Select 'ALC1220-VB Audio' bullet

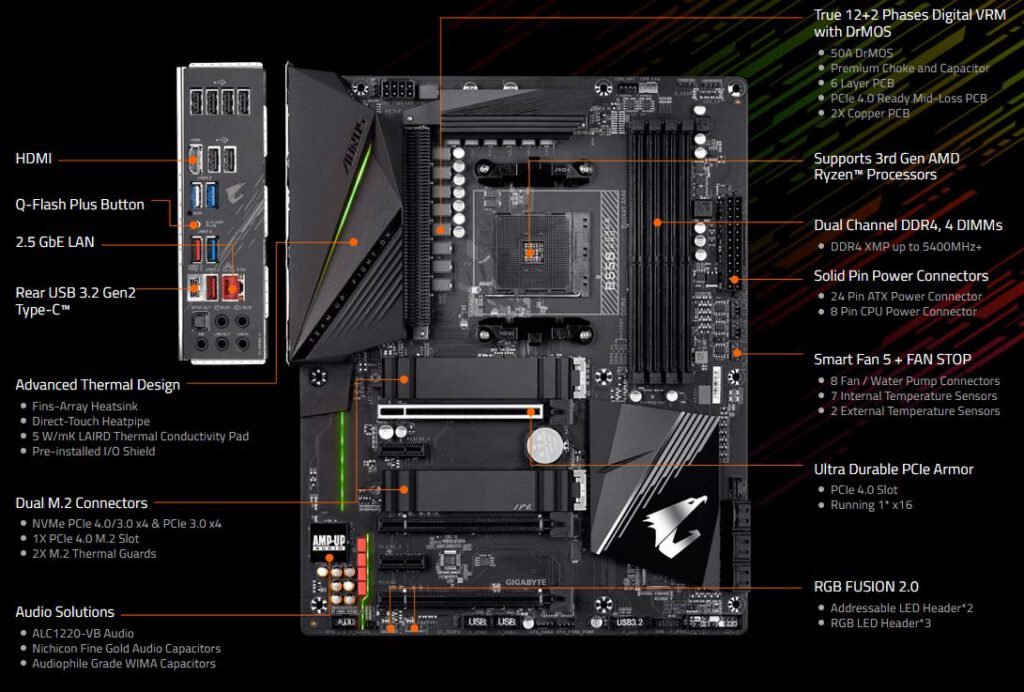click(x=83, y=633)
